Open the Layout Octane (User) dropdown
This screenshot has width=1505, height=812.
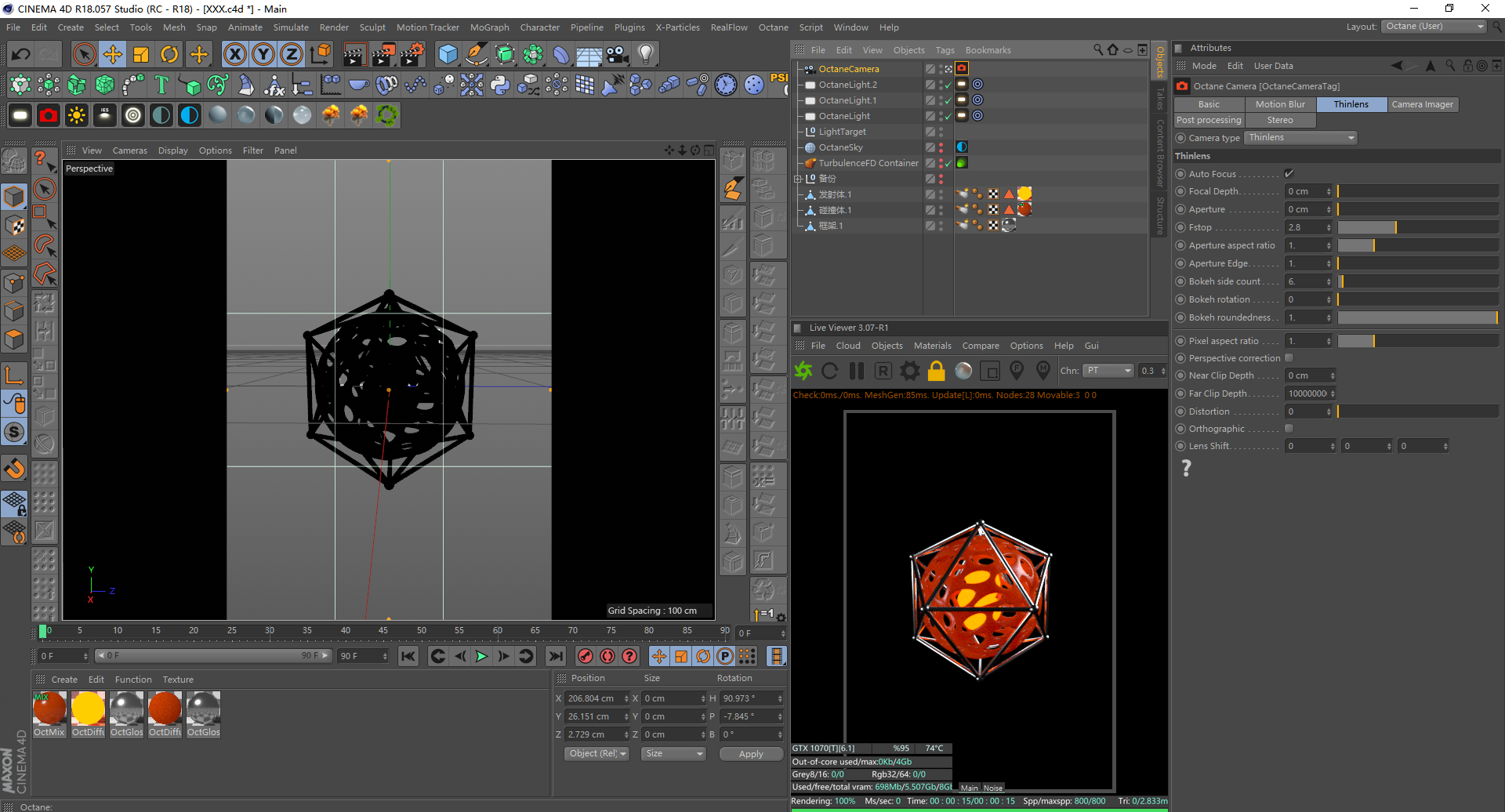(1434, 27)
